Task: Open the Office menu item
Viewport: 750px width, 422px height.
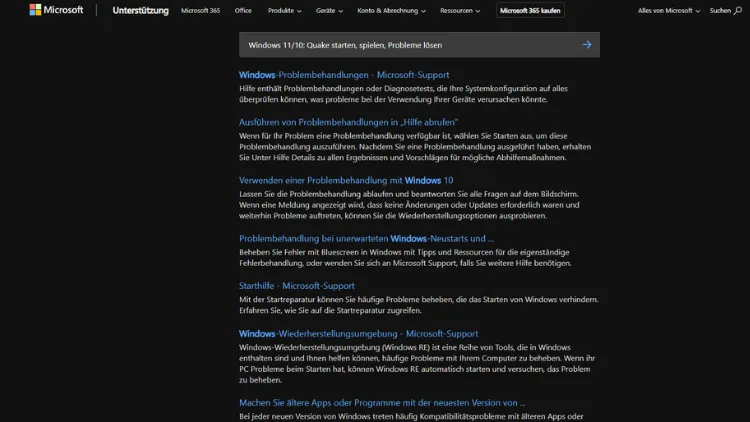Action: pos(243,11)
